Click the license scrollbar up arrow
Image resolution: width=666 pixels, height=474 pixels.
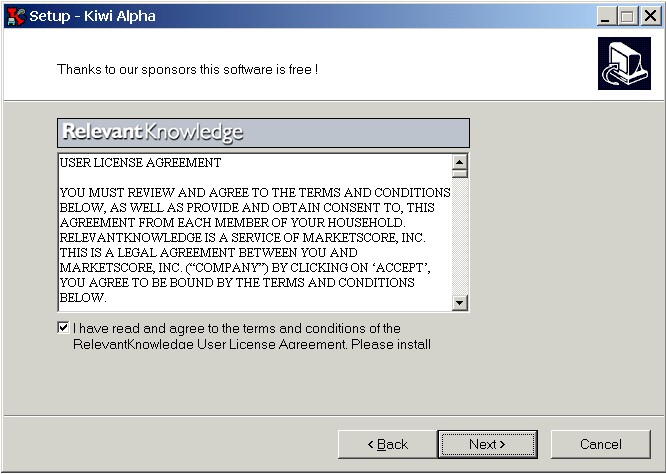click(460, 162)
